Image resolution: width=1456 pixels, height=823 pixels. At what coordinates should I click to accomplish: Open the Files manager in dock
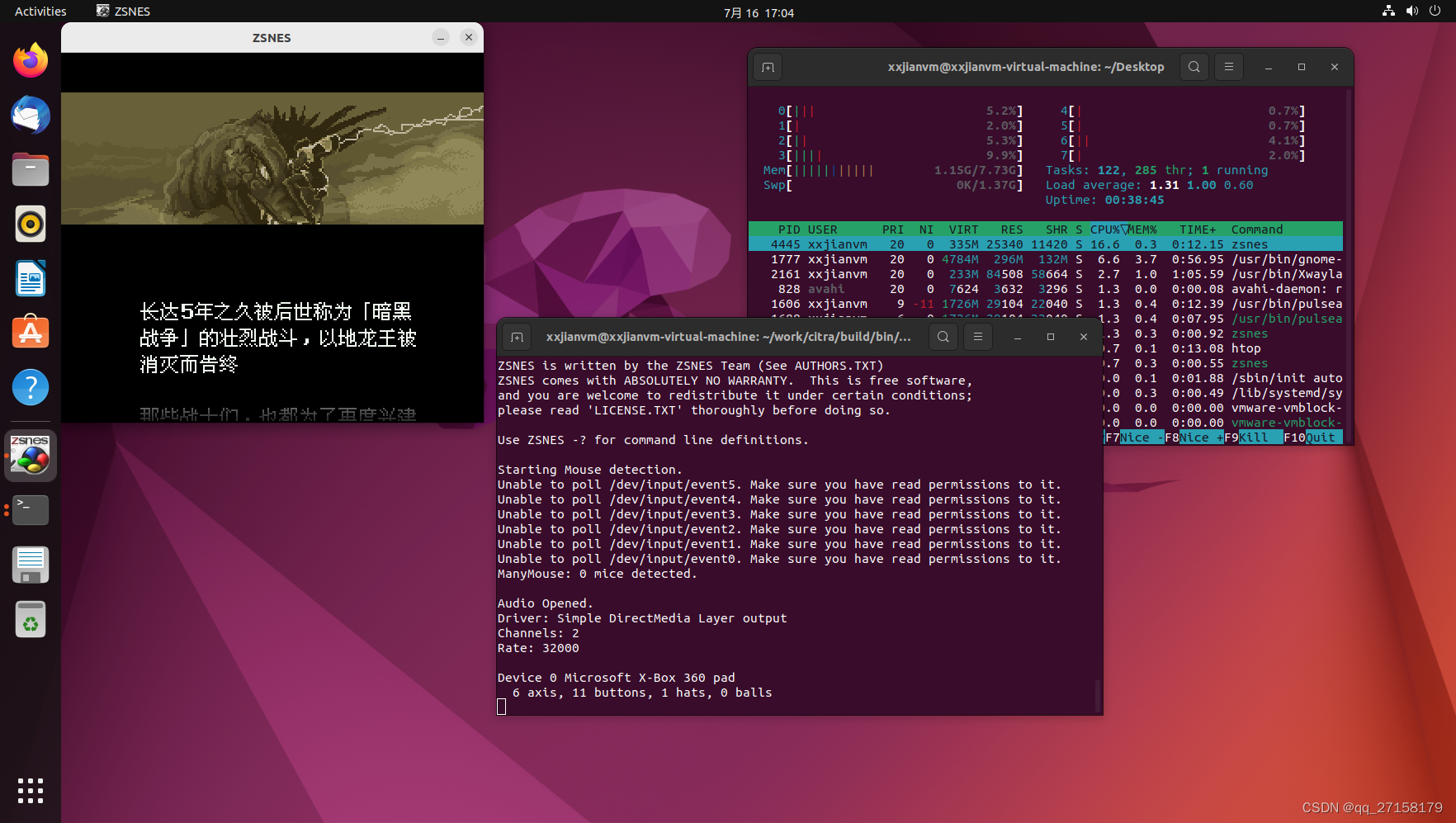[x=31, y=169]
